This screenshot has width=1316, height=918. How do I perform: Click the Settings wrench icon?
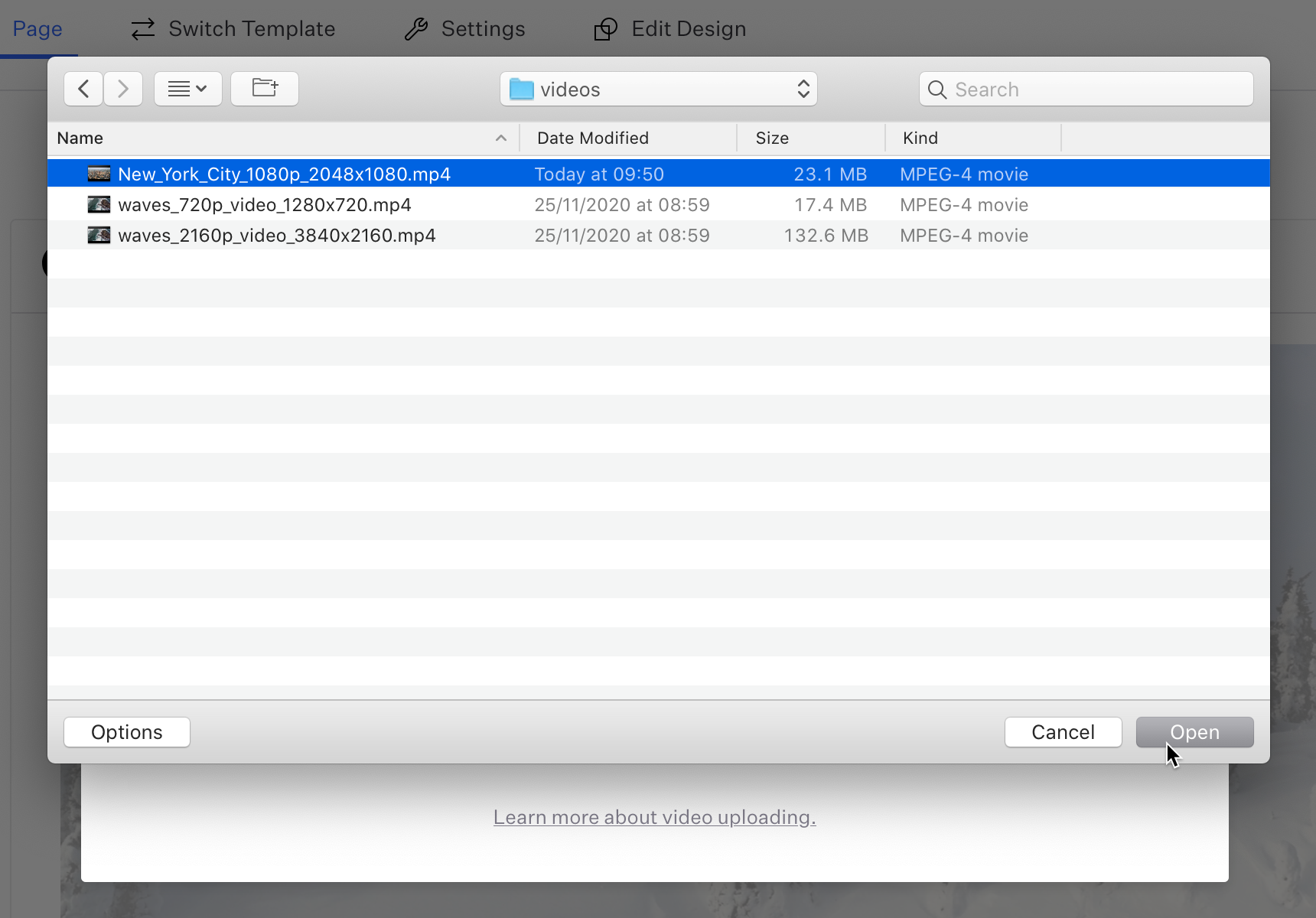[x=415, y=29]
